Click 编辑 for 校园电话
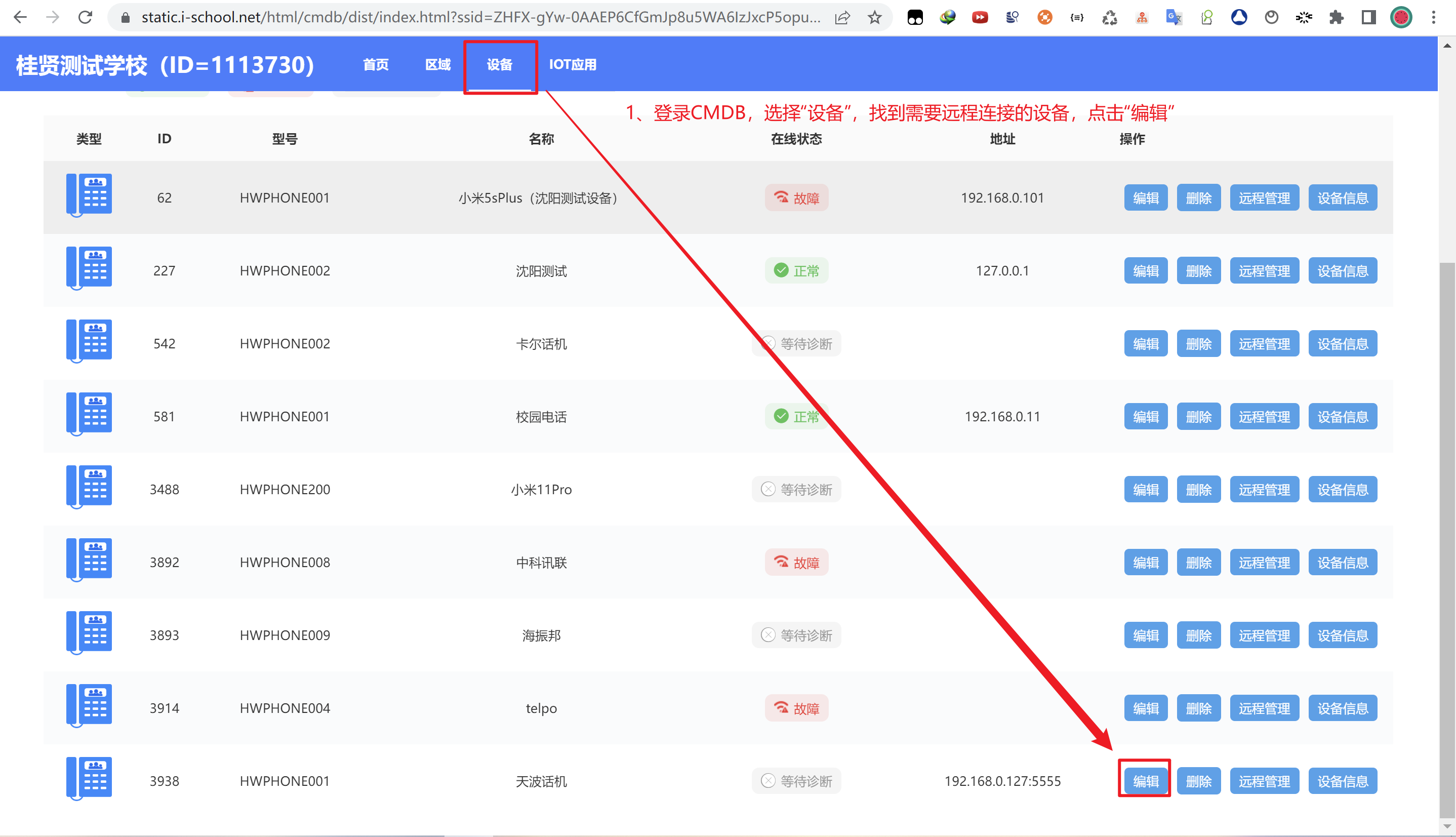The image size is (1456, 837). [1146, 417]
